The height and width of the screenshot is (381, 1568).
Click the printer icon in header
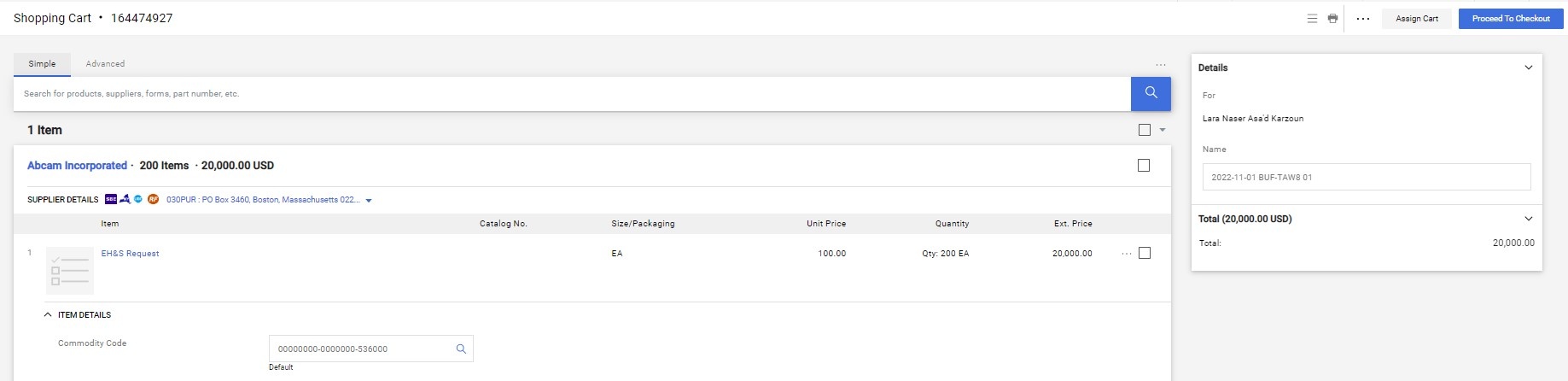coord(1332,19)
